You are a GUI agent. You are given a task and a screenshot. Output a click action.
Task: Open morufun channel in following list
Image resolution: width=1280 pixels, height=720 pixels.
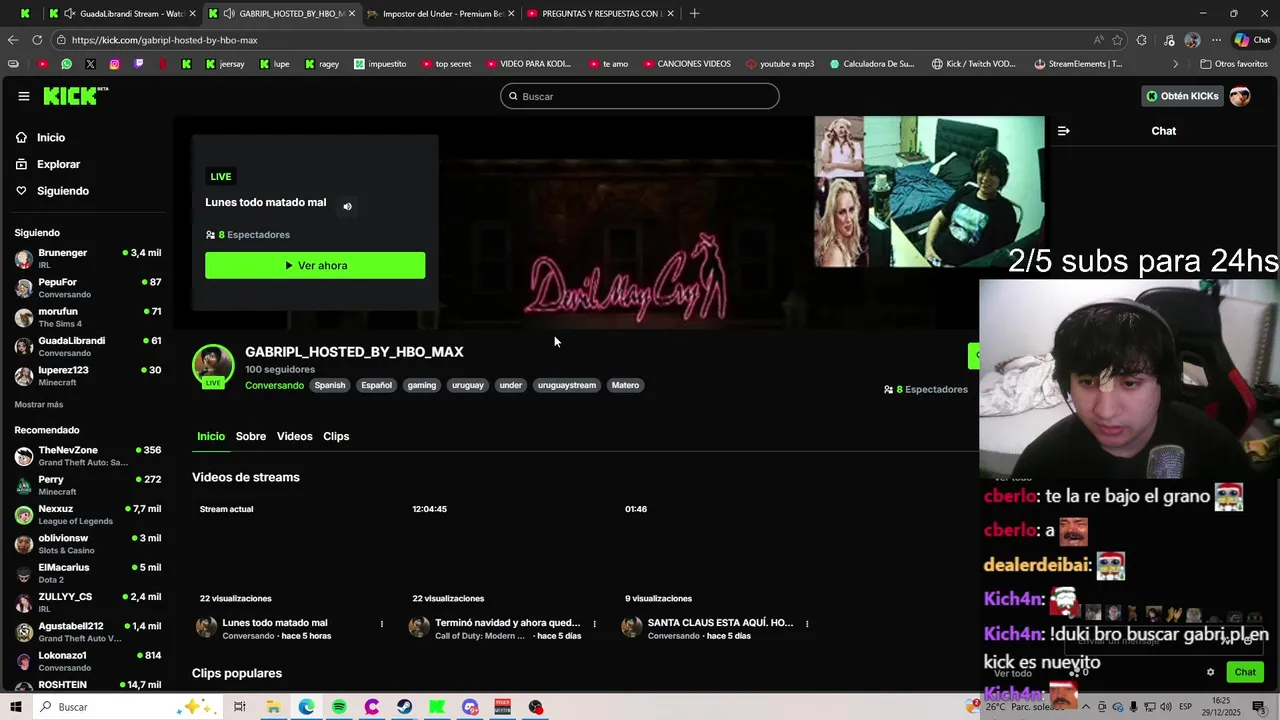pyautogui.click(x=88, y=317)
